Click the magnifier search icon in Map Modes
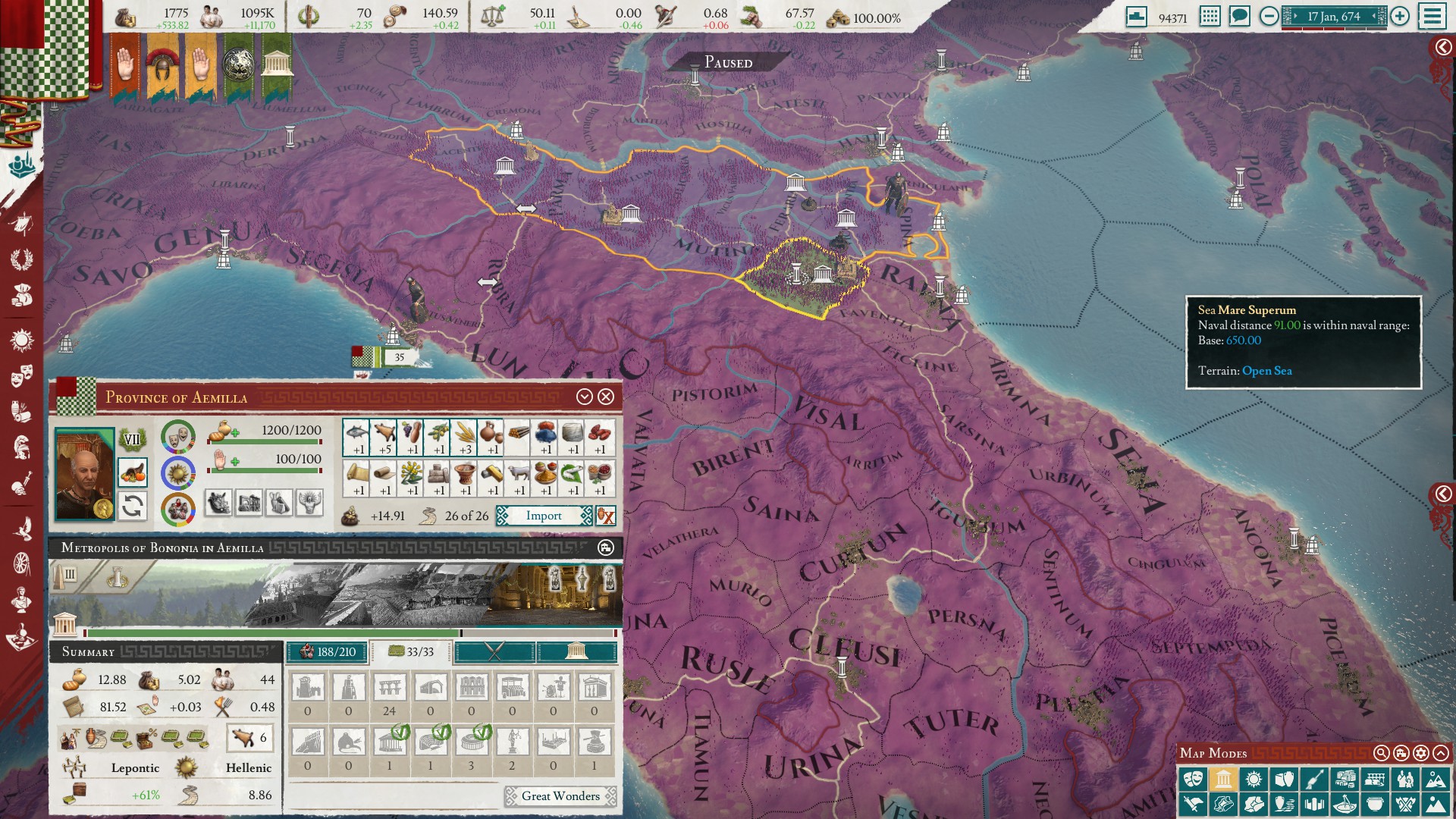The width and height of the screenshot is (1456, 819). pyautogui.click(x=1381, y=753)
